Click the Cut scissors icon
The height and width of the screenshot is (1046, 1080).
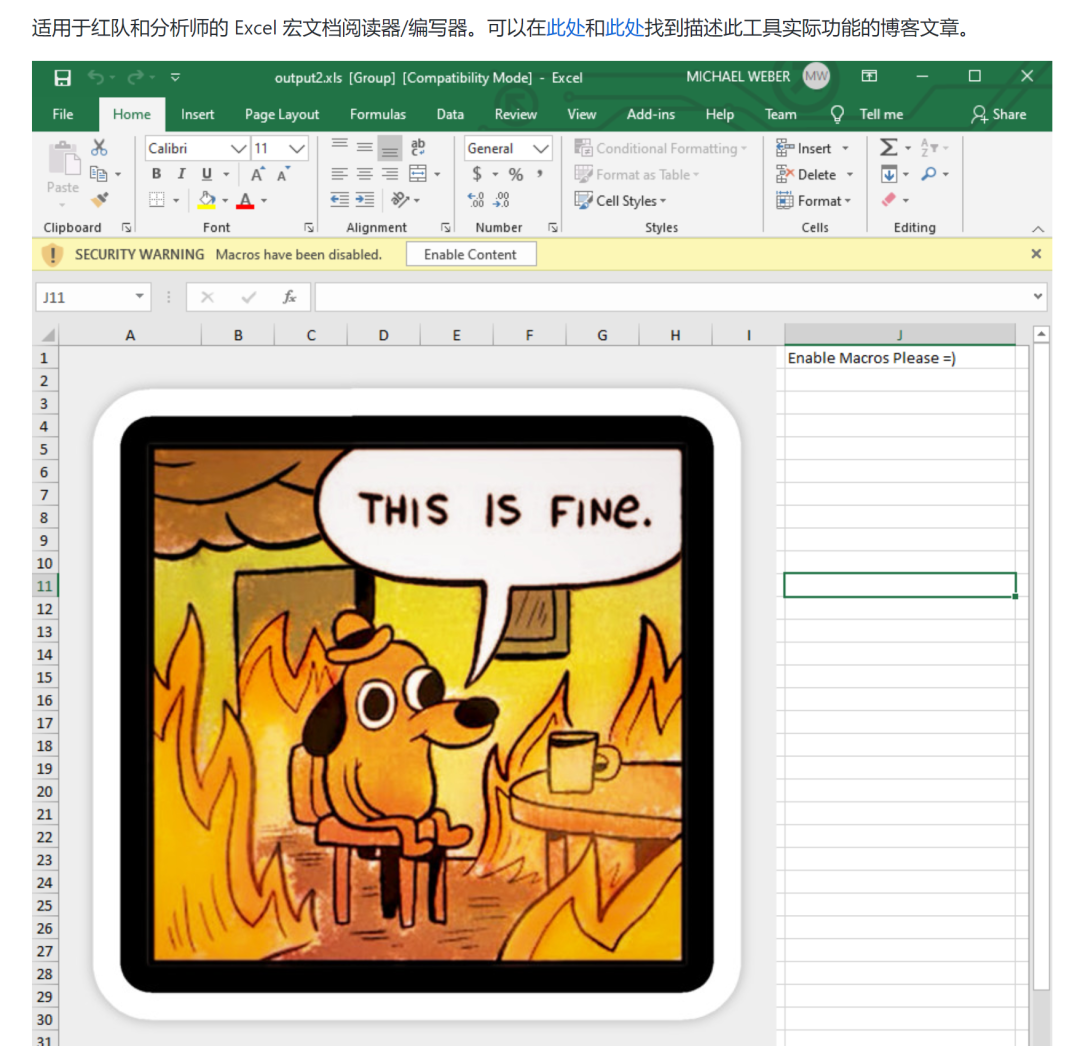(99, 147)
